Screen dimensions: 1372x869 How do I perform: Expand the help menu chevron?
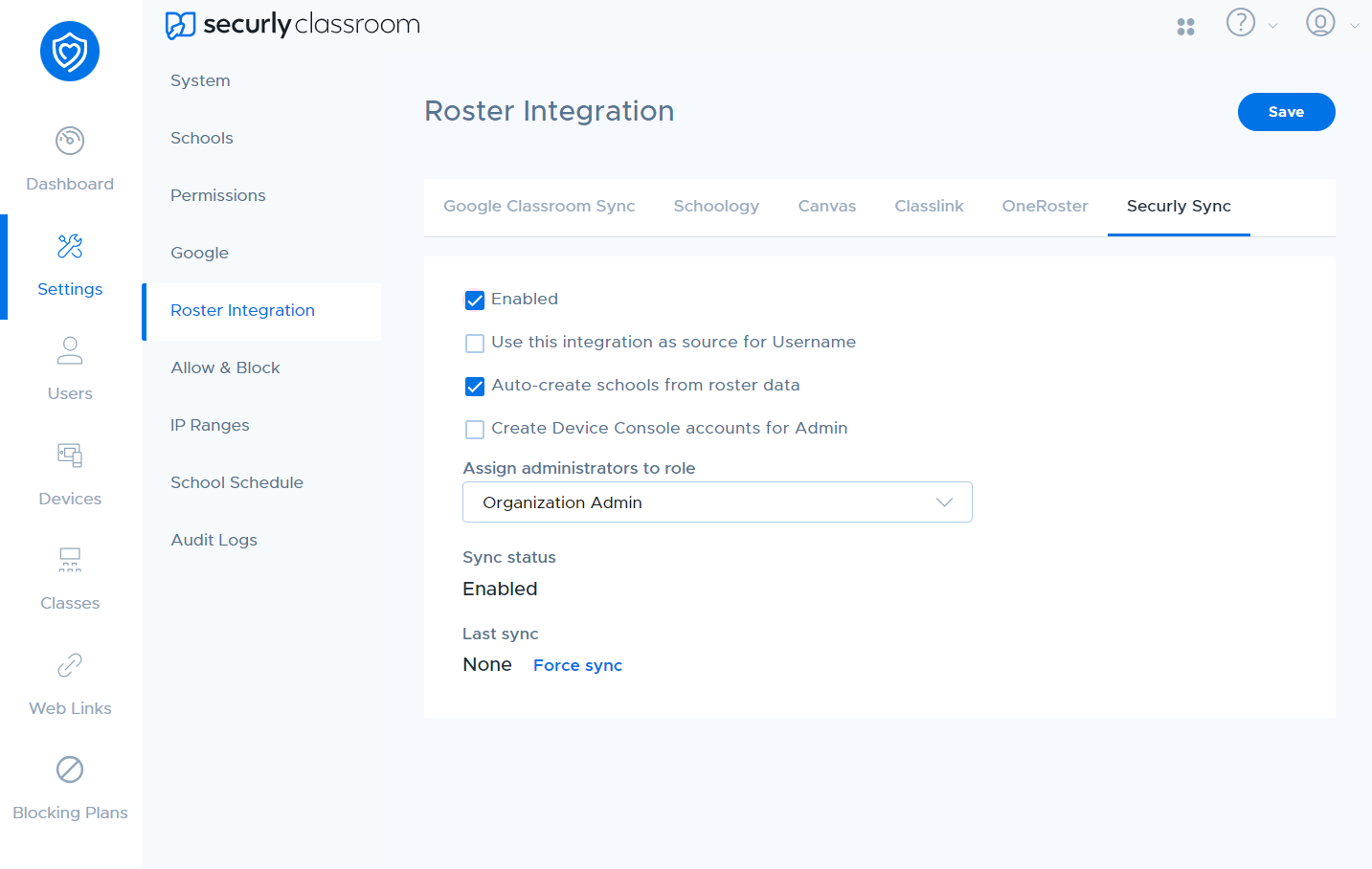click(1272, 26)
